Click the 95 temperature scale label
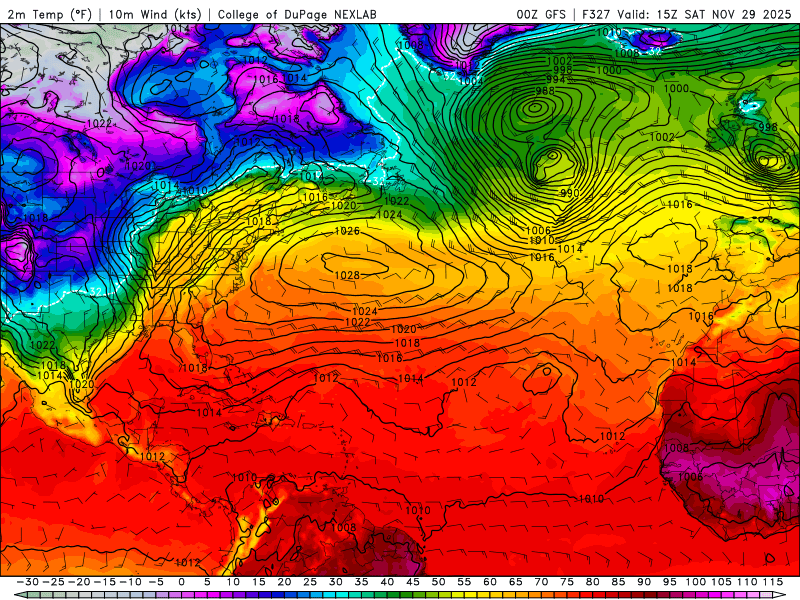The height and width of the screenshot is (600, 800). pos(670,582)
